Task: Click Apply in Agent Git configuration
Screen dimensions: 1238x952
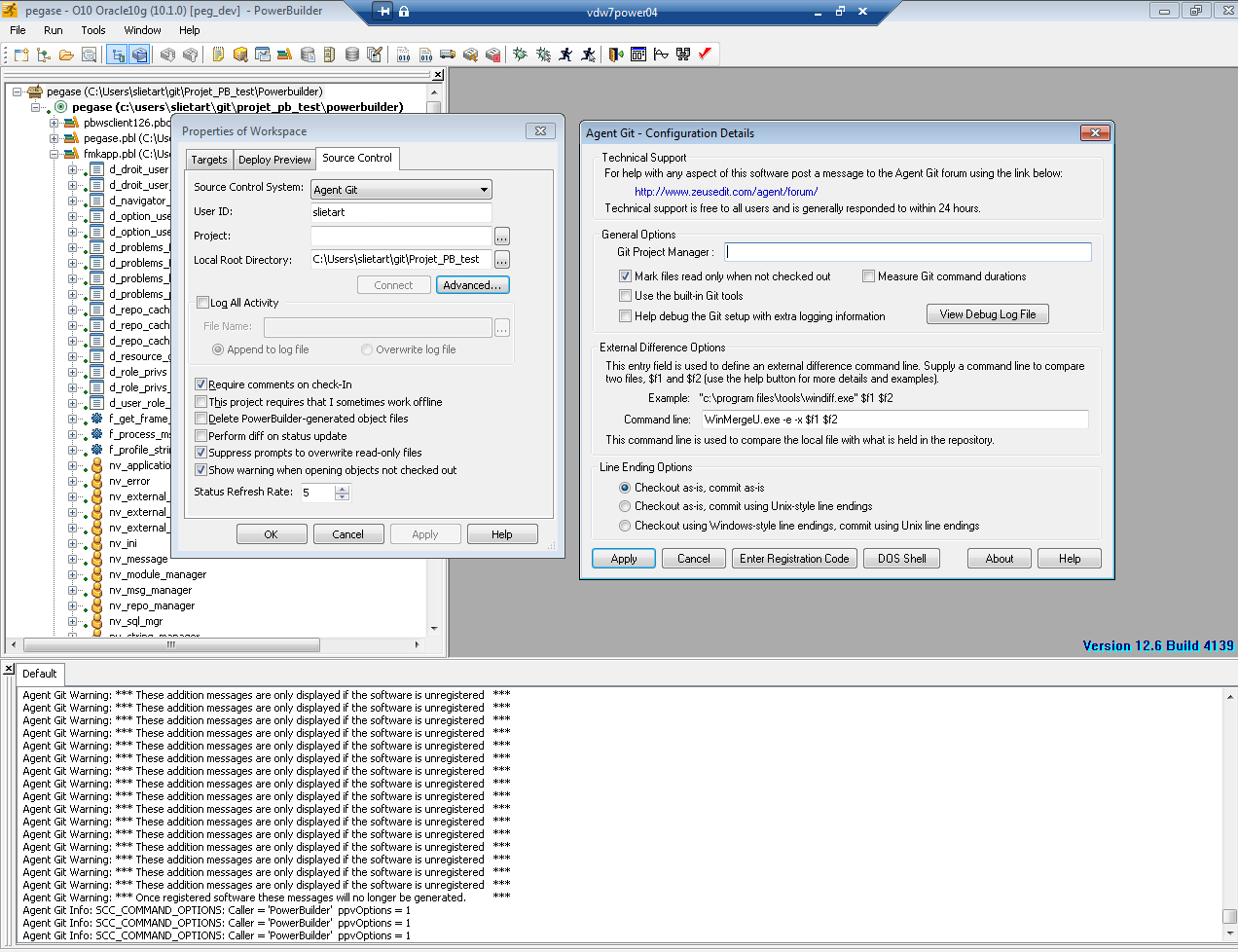Action: pyautogui.click(x=624, y=559)
